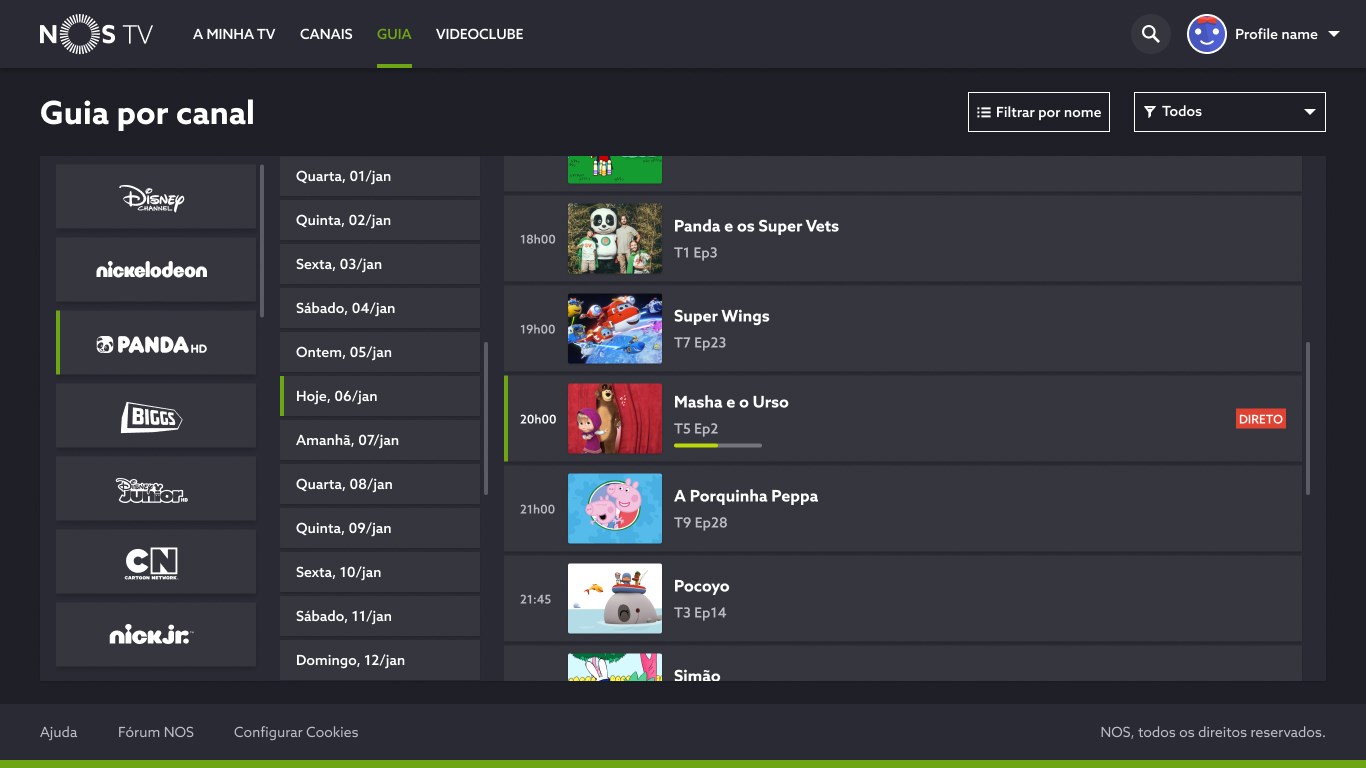The image size is (1366, 768).
Task: Click the 21:45 time label
Action: coord(536,599)
